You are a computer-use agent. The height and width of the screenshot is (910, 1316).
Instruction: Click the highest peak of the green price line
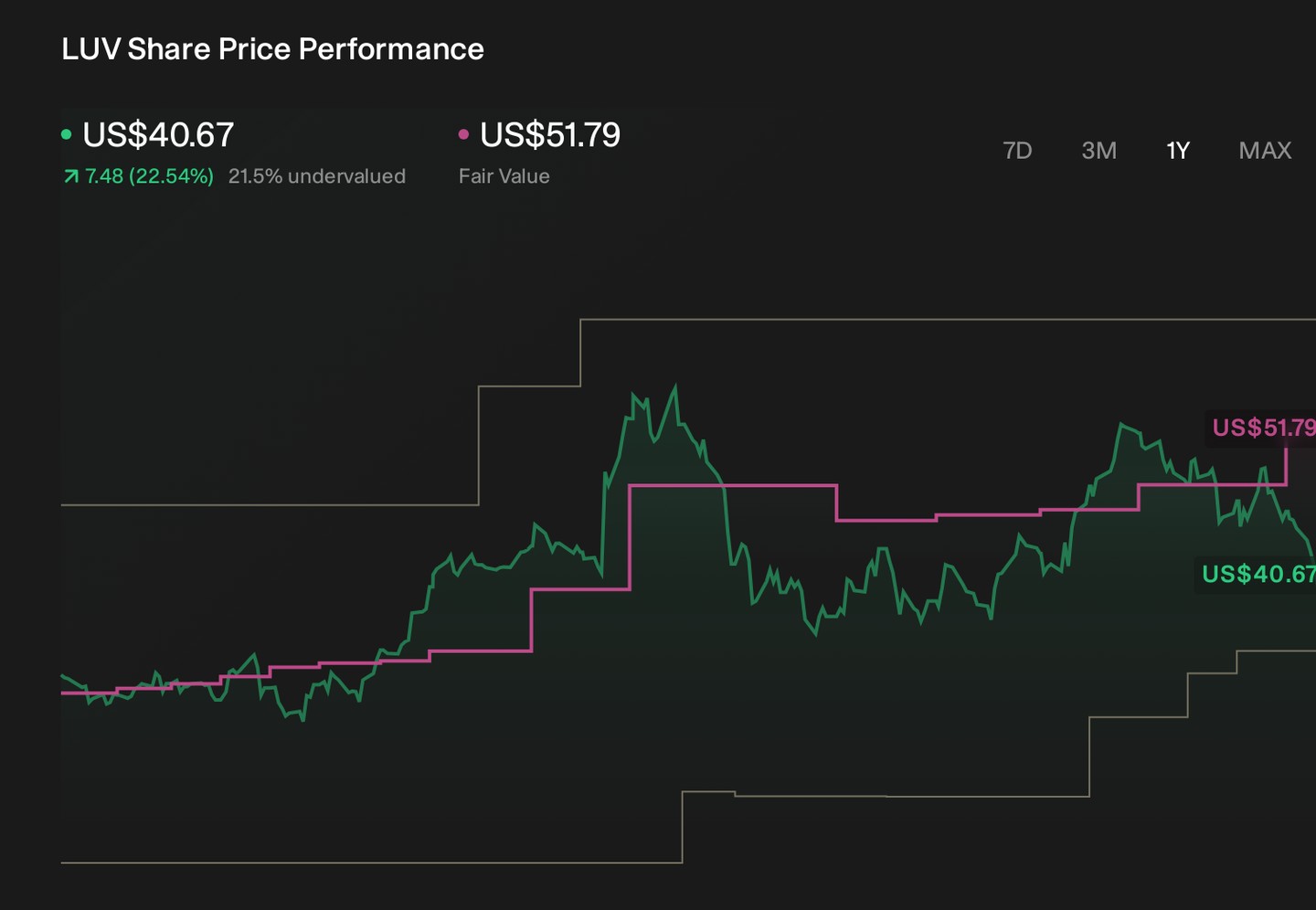coord(675,387)
